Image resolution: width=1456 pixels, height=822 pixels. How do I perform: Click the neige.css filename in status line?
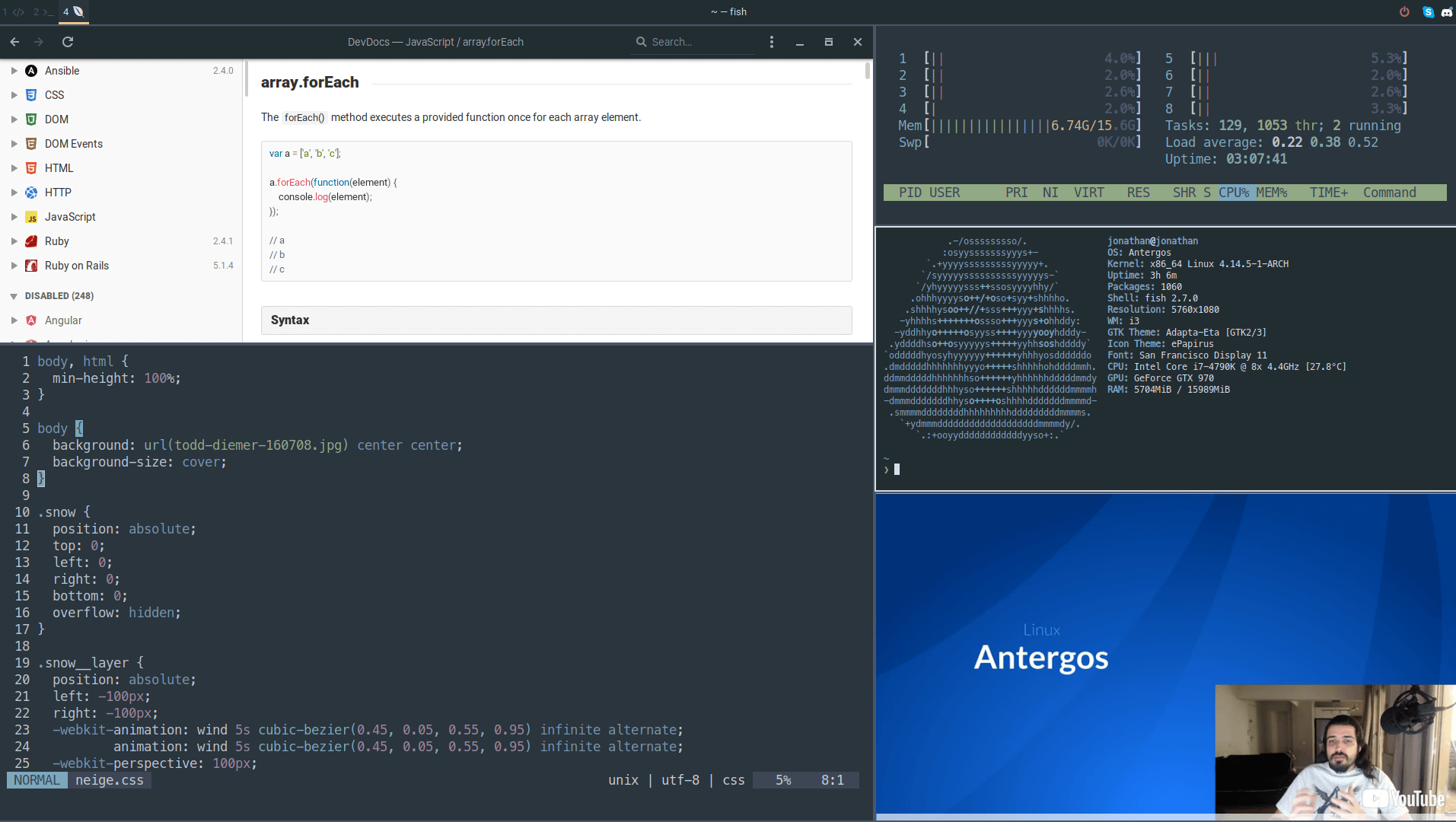click(110, 780)
